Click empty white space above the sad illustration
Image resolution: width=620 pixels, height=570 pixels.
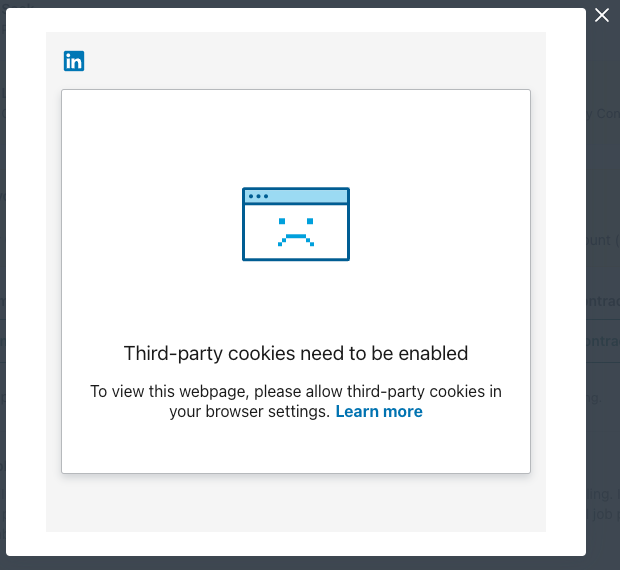[296, 138]
